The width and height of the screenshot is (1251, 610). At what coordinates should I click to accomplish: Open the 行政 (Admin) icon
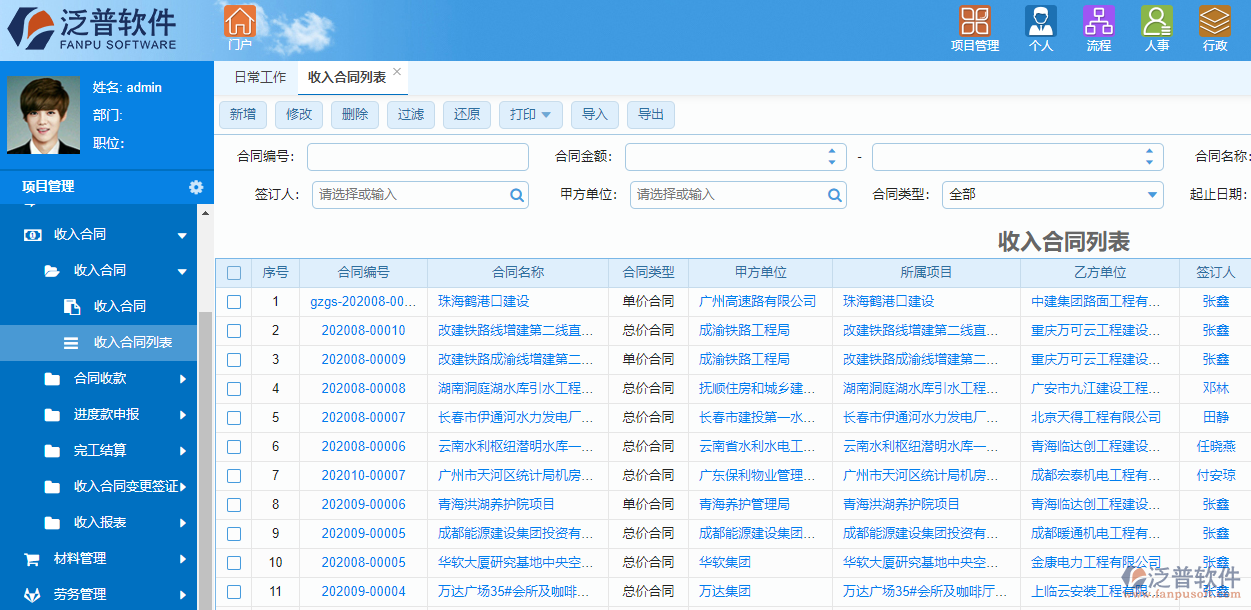[x=1214, y=22]
